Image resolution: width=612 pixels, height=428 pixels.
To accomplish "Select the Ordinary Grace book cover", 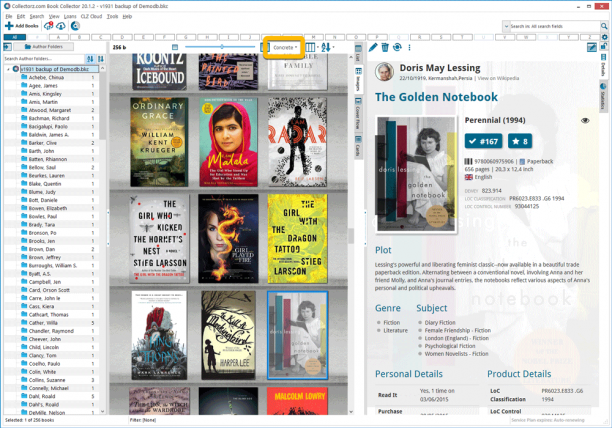I will [x=159, y=142].
